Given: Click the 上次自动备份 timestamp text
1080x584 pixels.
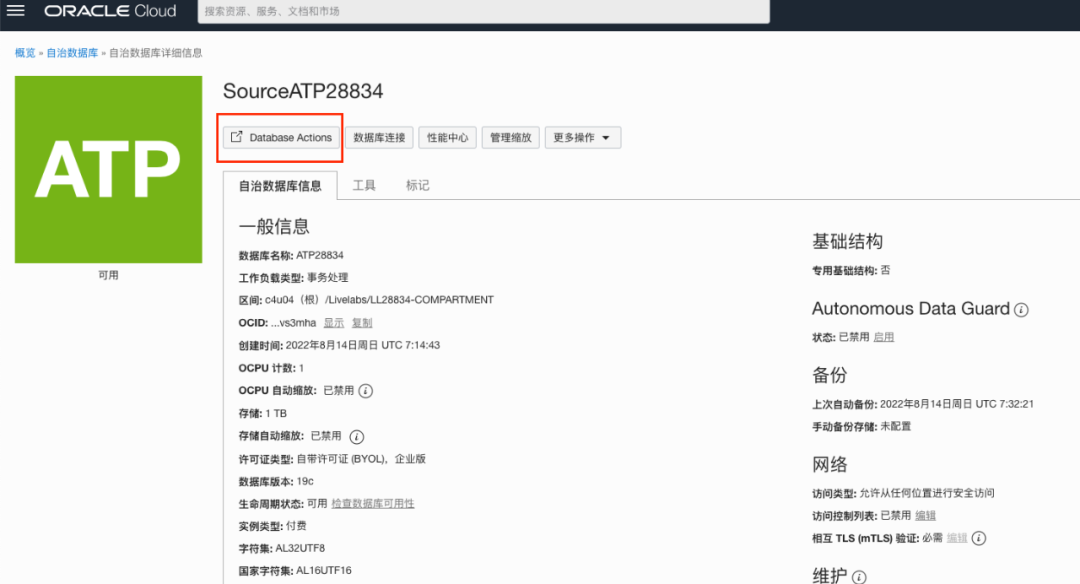Looking at the screenshot, I should click(x=957, y=404).
